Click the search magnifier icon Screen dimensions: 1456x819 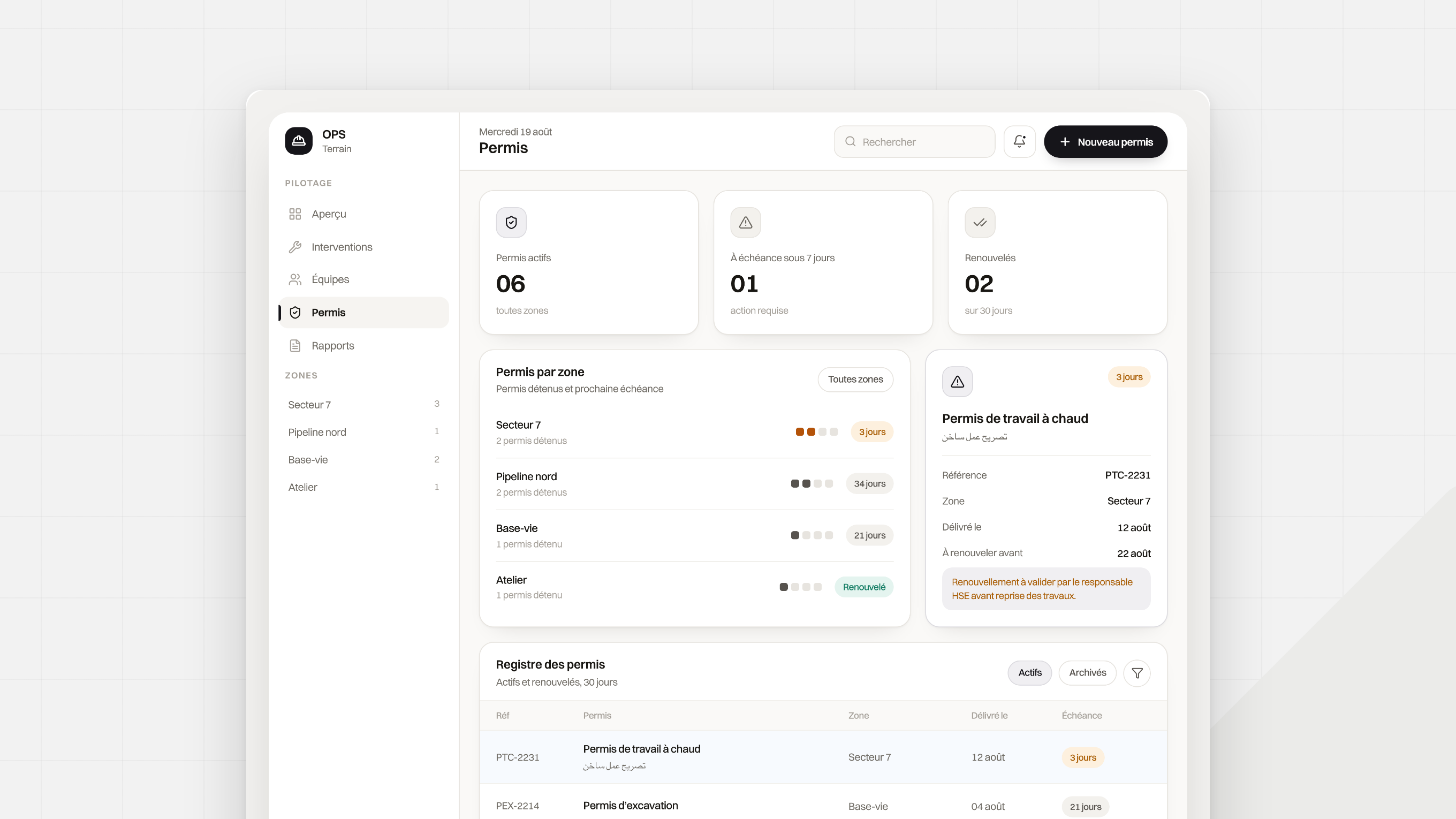850,141
